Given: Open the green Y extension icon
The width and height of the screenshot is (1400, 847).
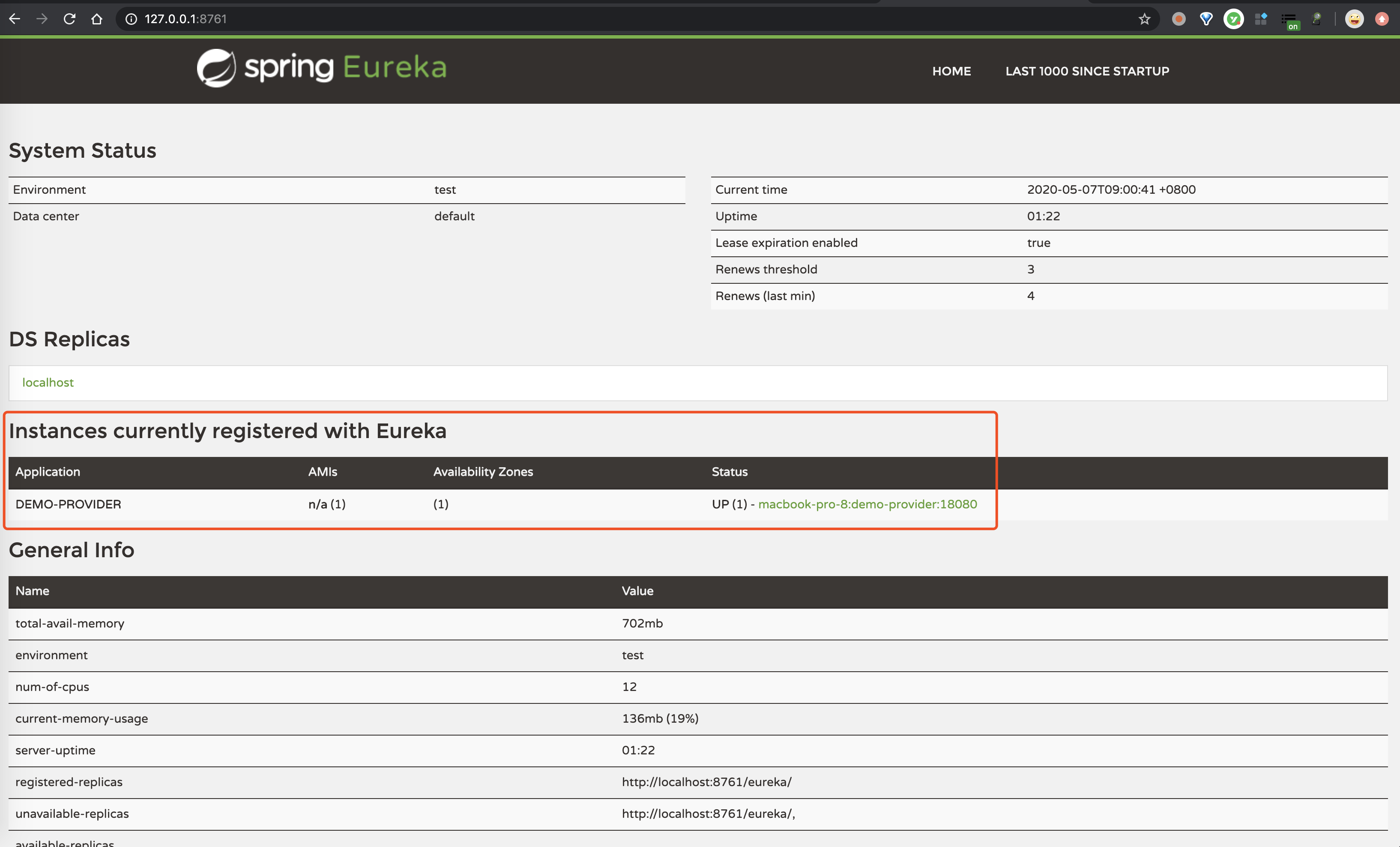Looking at the screenshot, I should pyautogui.click(x=1233, y=19).
